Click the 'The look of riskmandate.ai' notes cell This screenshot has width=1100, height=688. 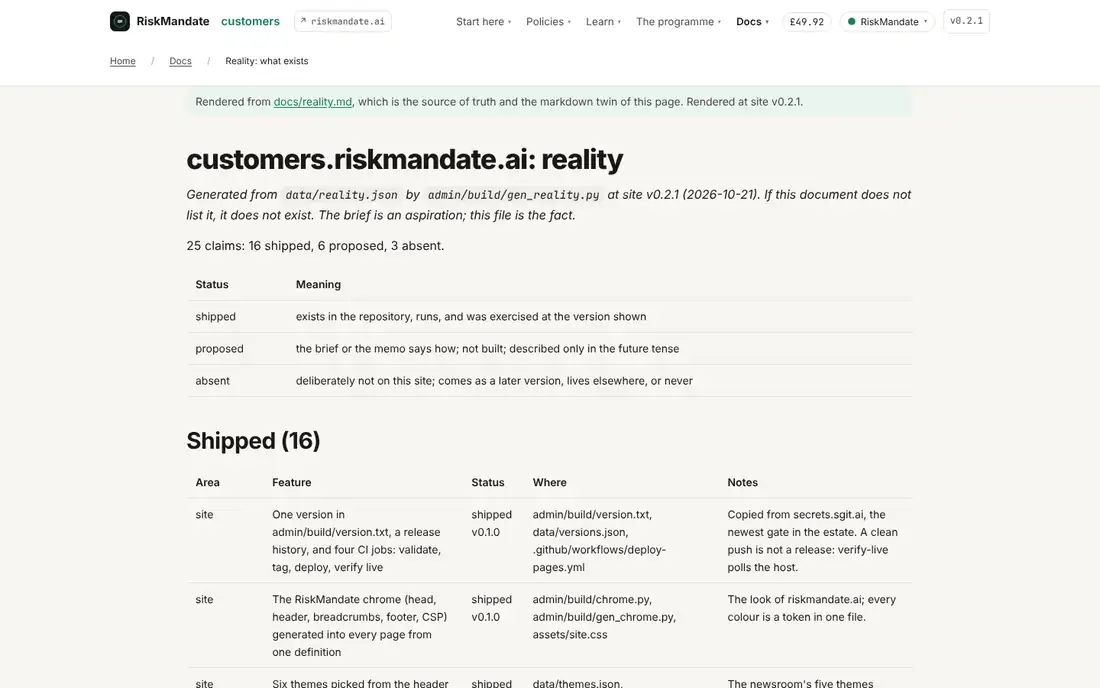click(x=812, y=608)
